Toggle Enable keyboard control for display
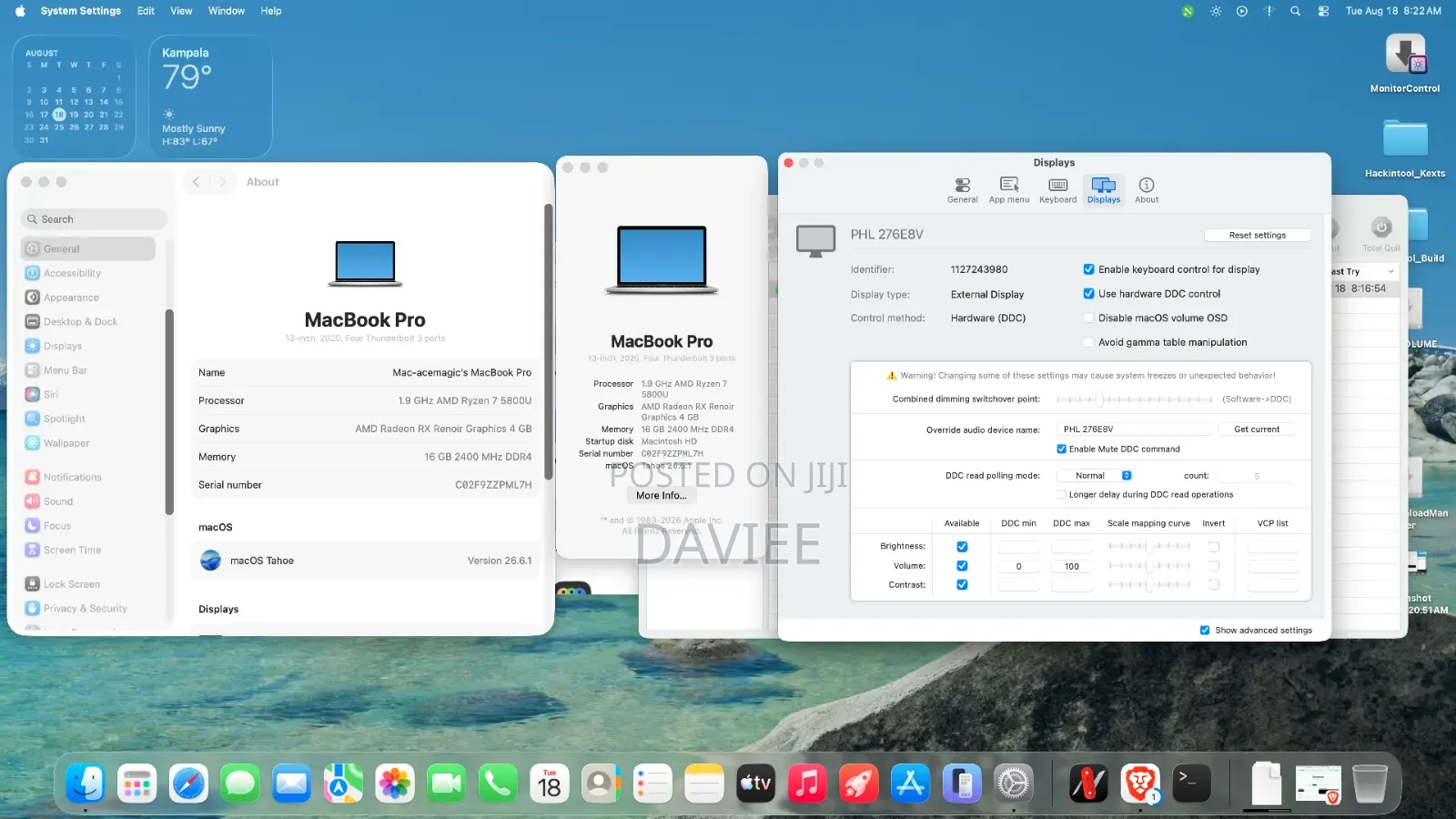 coord(1088,269)
